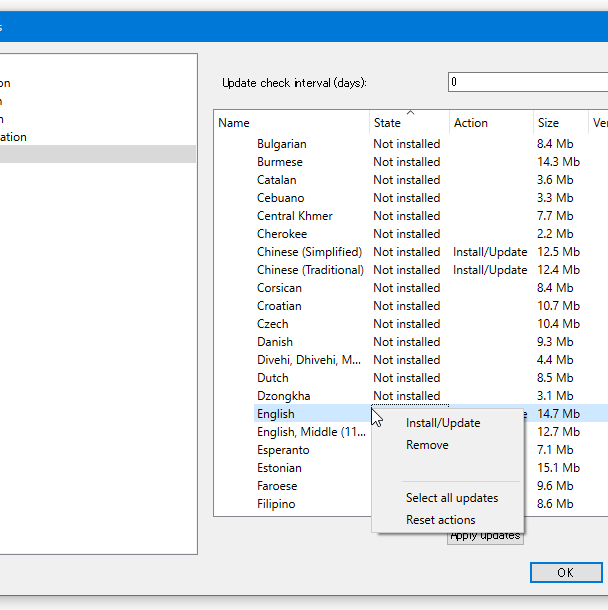Click the 2.2 Mb size of Cherokee
This screenshot has height=610, width=608.
pyautogui.click(x=555, y=234)
